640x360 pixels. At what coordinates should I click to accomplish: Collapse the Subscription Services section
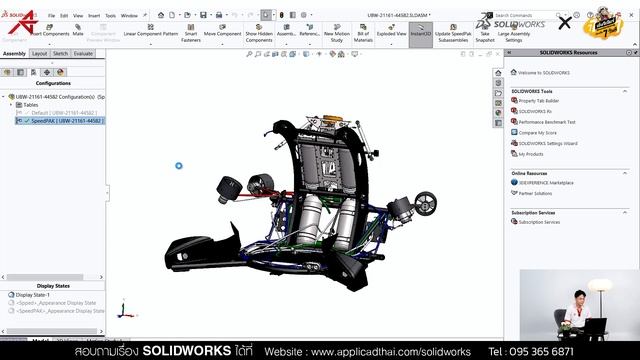pos(625,213)
